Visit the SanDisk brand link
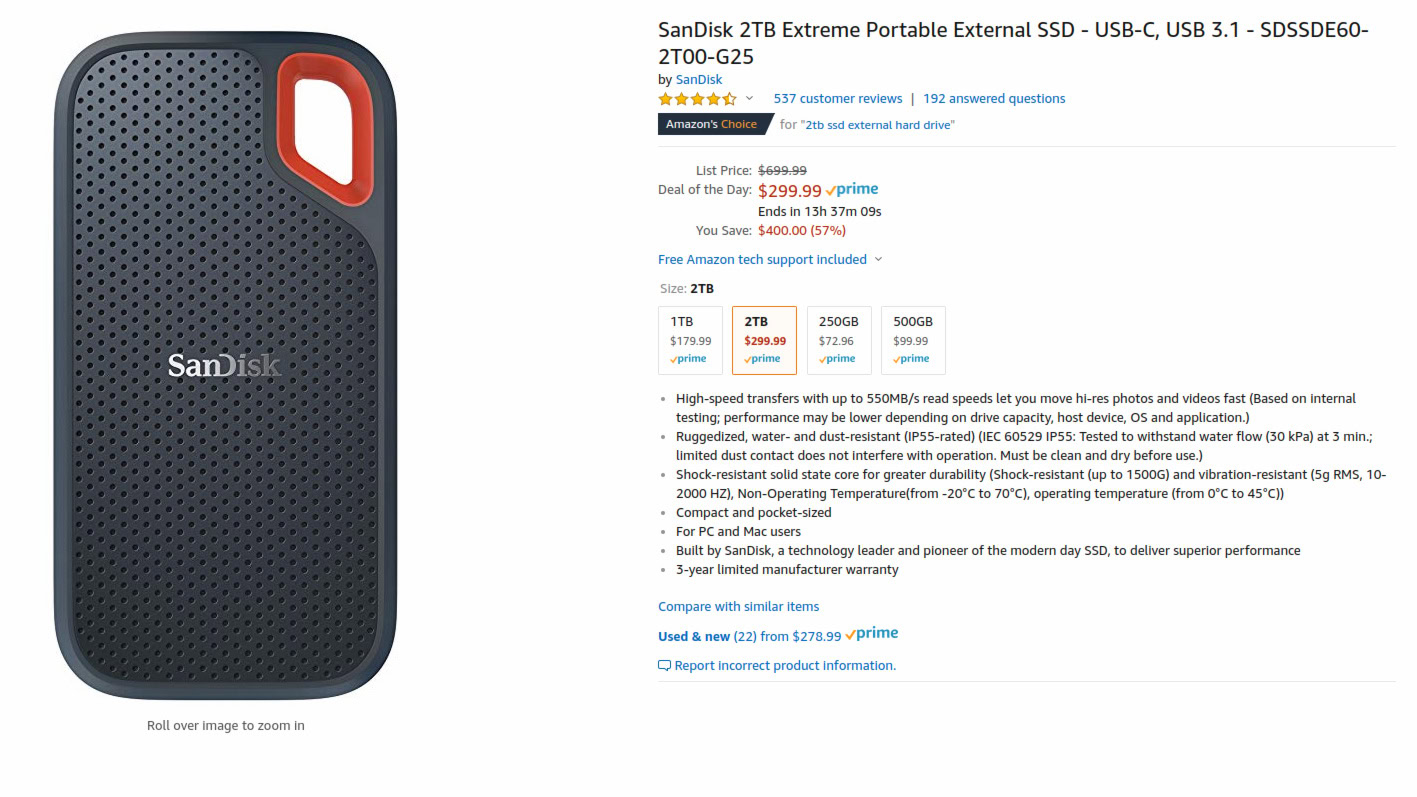The image size is (1417, 797). 698,80
